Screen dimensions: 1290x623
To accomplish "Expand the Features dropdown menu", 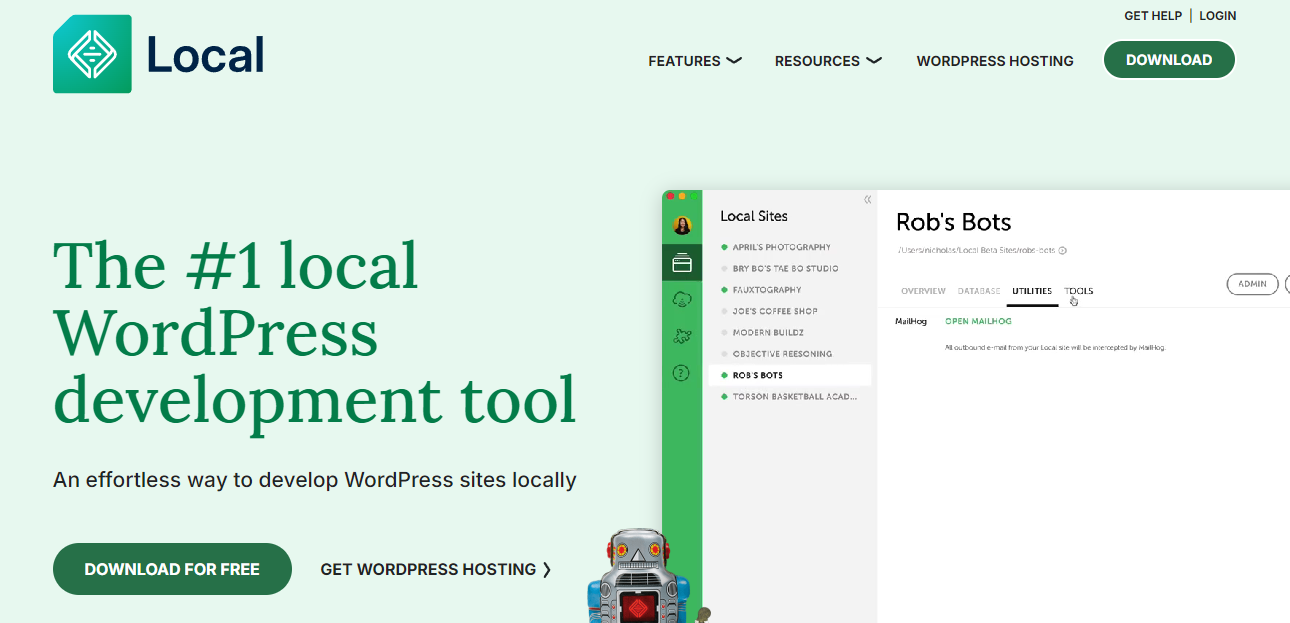I will [x=695, y=60].
